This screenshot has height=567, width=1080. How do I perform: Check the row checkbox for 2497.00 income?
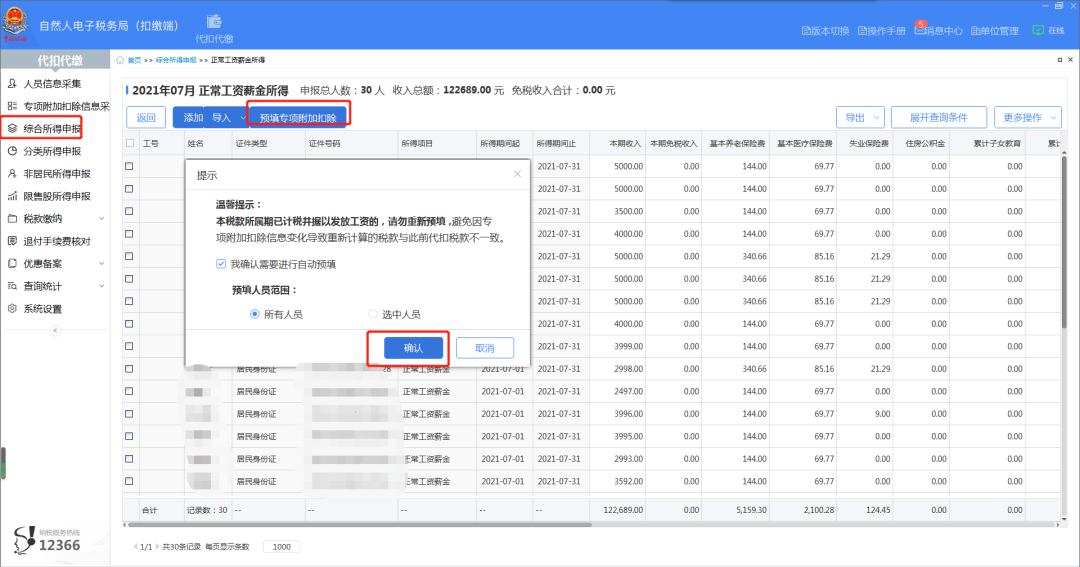[x=129, y=391]
